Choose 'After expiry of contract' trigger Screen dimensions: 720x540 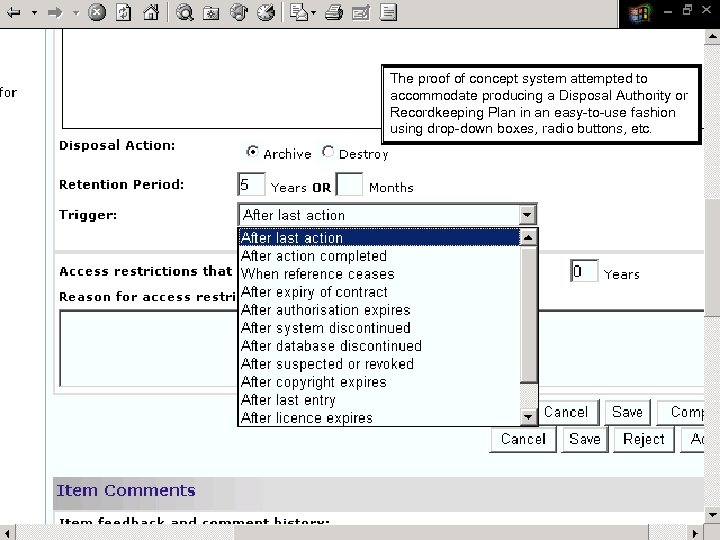(x=379, y=292)
